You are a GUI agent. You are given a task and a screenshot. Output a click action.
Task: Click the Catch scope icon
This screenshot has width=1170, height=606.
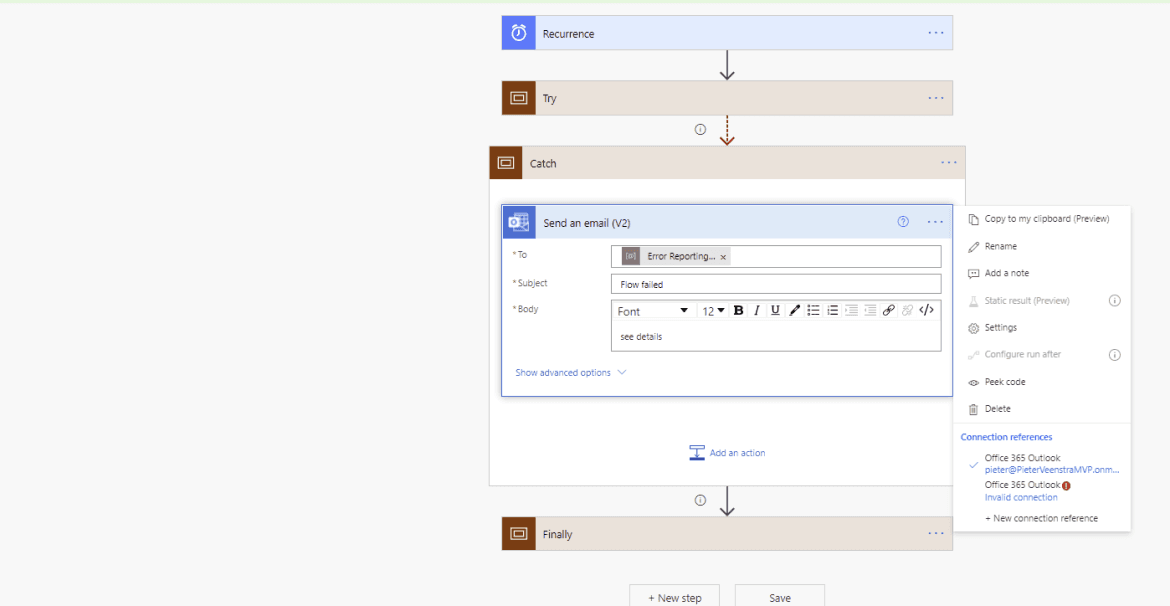(506, 163)
